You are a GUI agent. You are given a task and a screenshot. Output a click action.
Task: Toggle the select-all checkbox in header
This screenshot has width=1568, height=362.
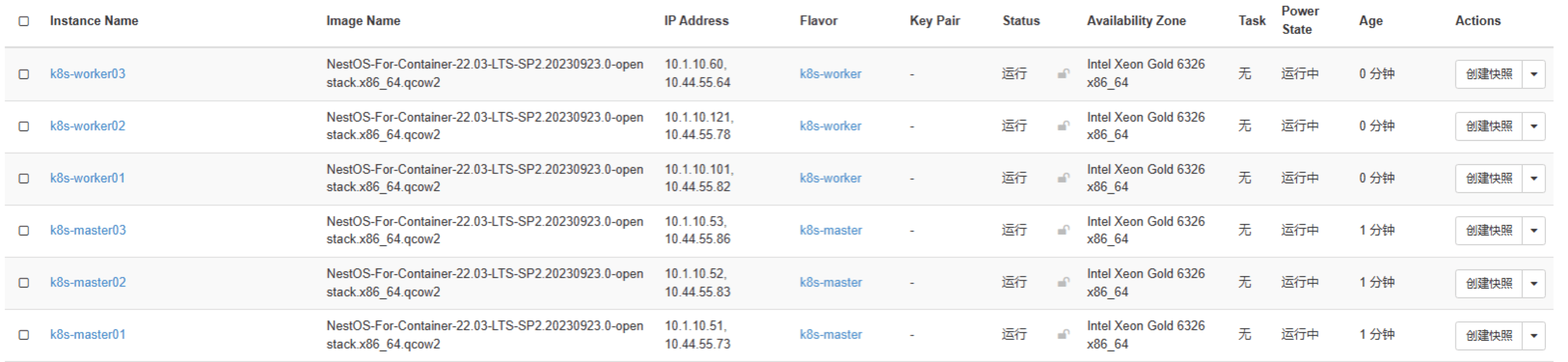click(x=24, y=21)
